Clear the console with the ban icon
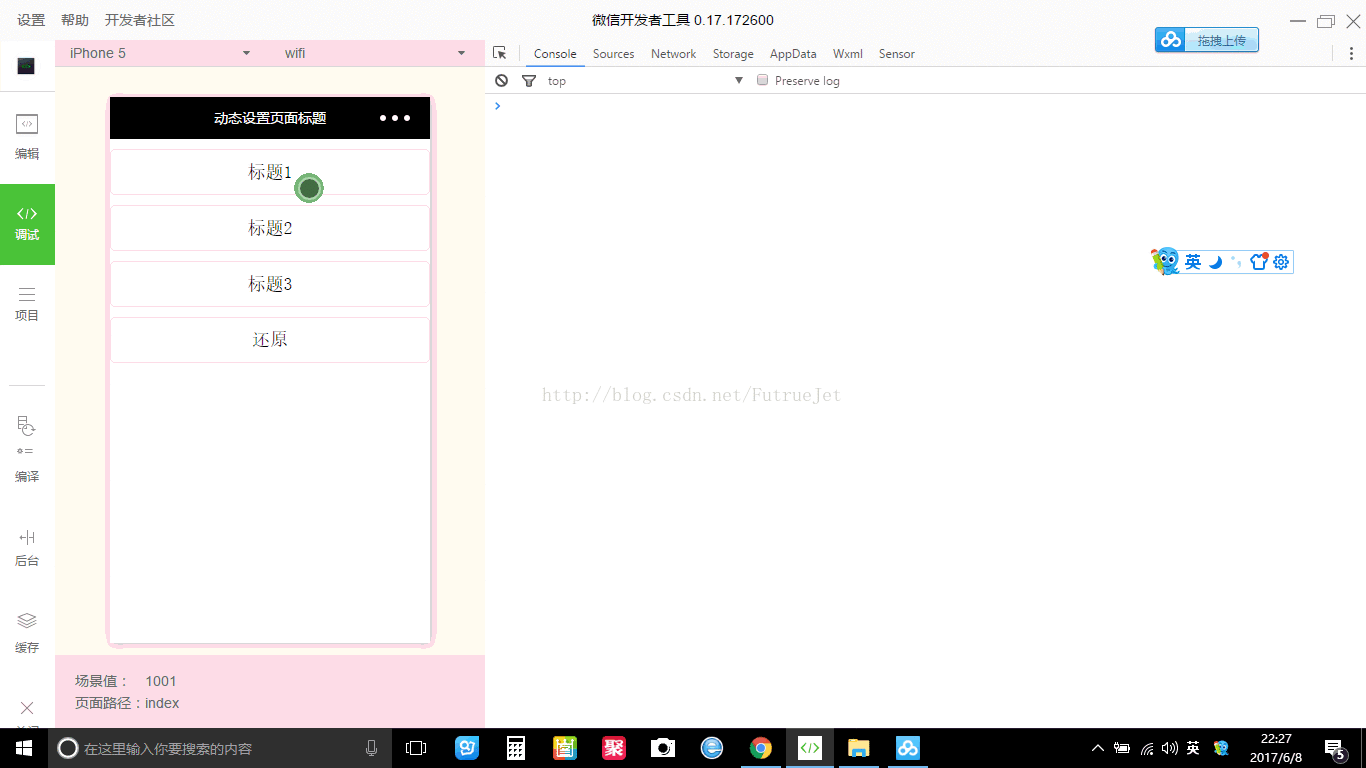This screenshot has width=1366, height=768. 502,81
